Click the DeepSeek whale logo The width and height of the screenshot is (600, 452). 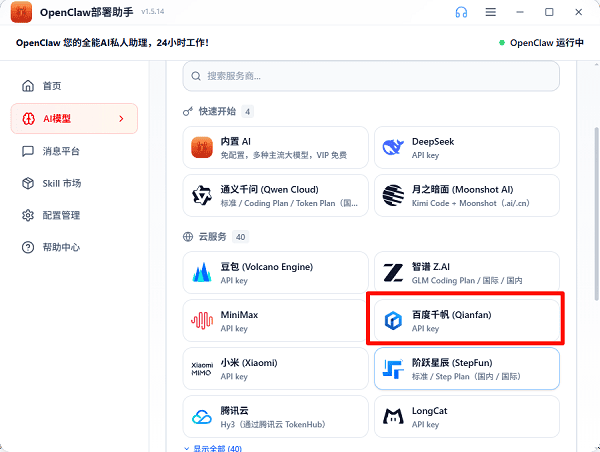point(393,147)
